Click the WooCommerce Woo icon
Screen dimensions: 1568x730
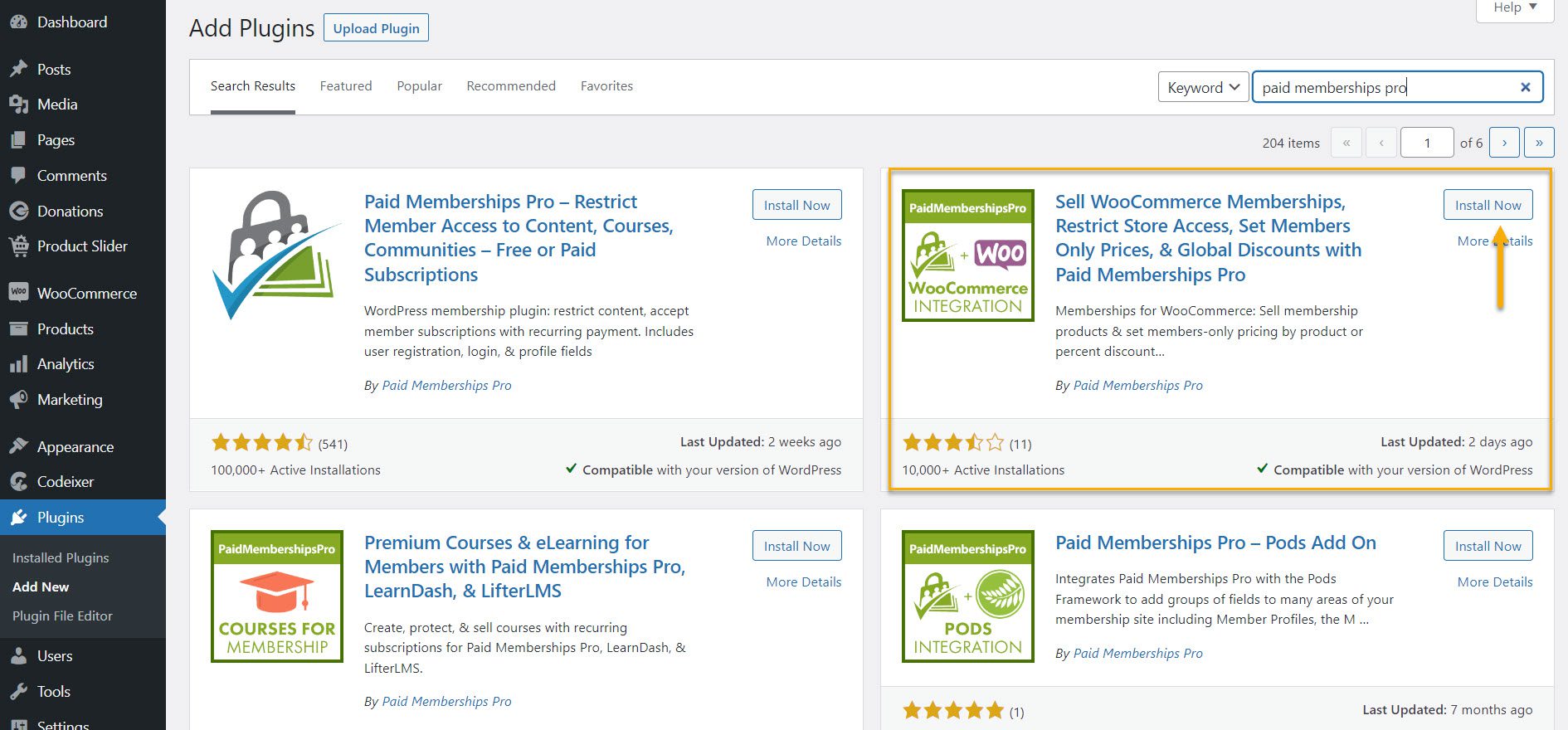[18, 293]
